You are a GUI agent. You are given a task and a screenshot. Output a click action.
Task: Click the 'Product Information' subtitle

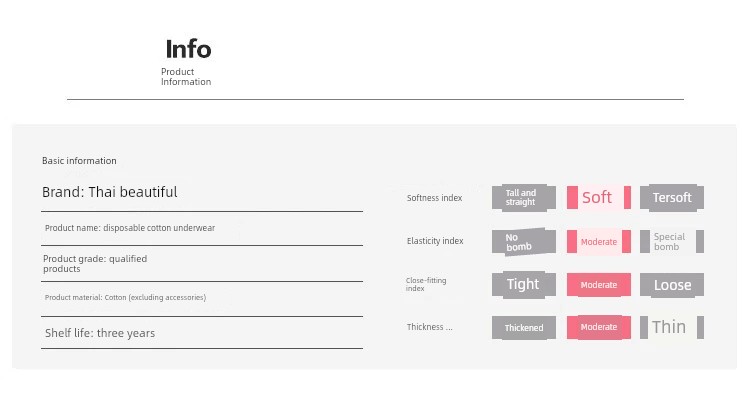pyautogui.click(x=186, y=77)
